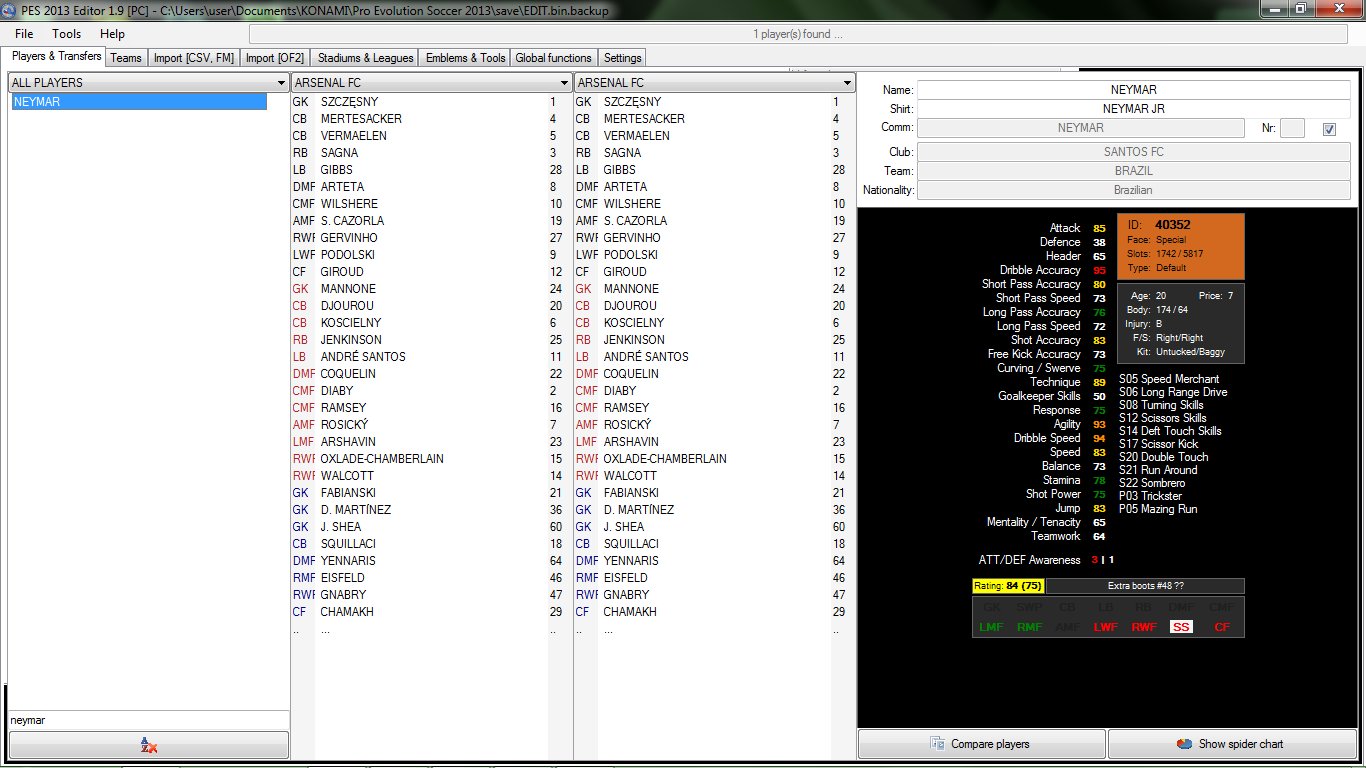Image resolution: width=1366 pixels, height=768 pixels.
Task: Toggle the RWF position cell
Action: (1144, 627)
